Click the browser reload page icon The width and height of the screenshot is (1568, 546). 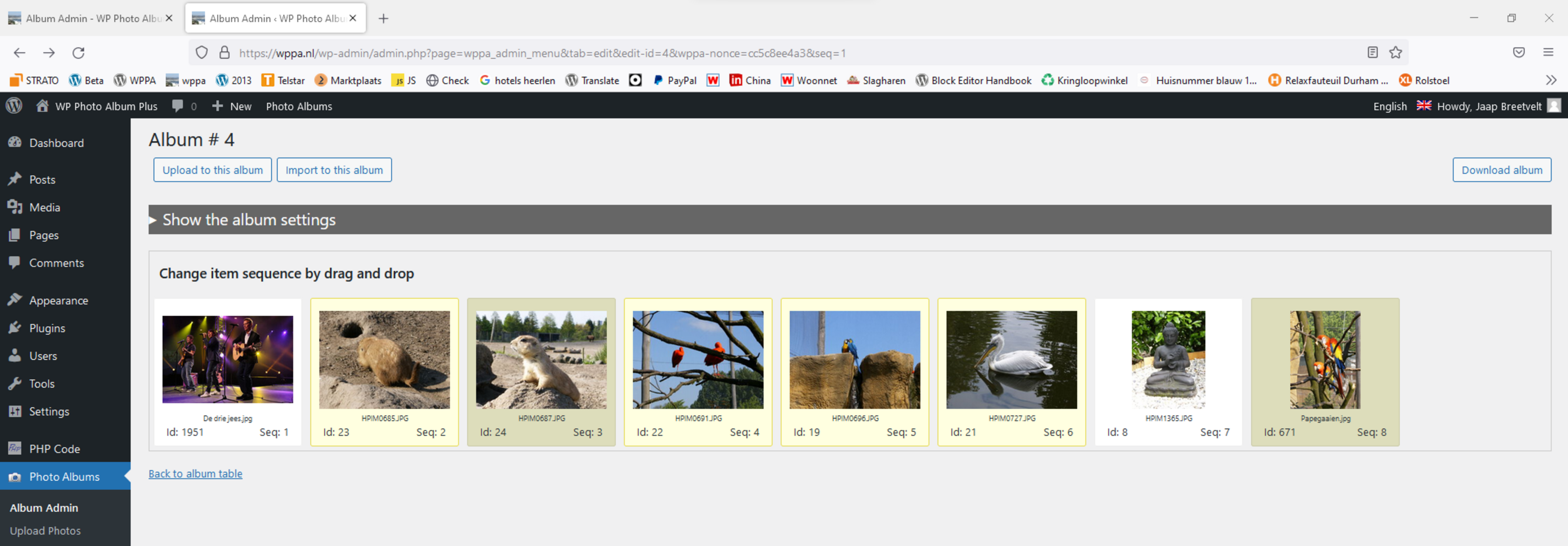(78, 53)
